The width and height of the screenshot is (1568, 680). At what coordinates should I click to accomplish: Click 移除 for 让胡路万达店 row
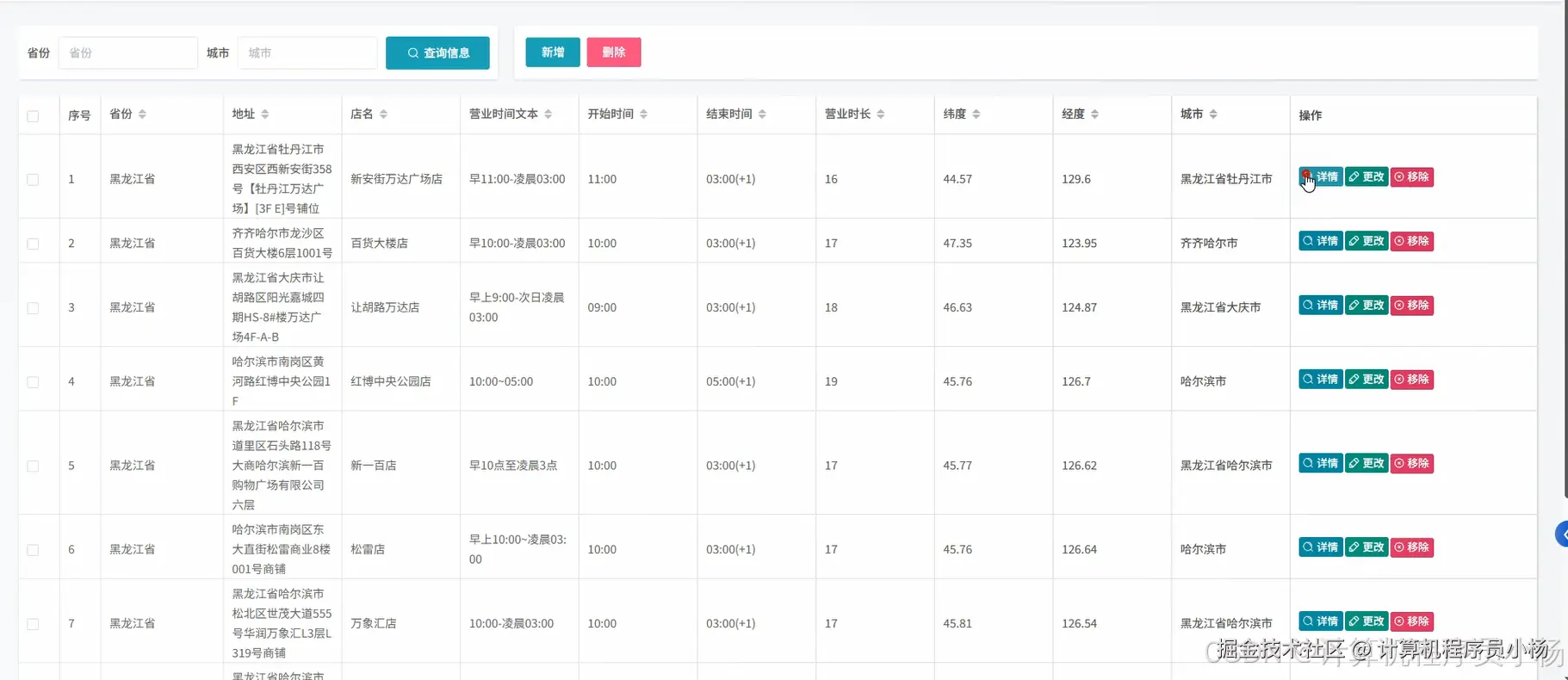tap(1412, 305)
